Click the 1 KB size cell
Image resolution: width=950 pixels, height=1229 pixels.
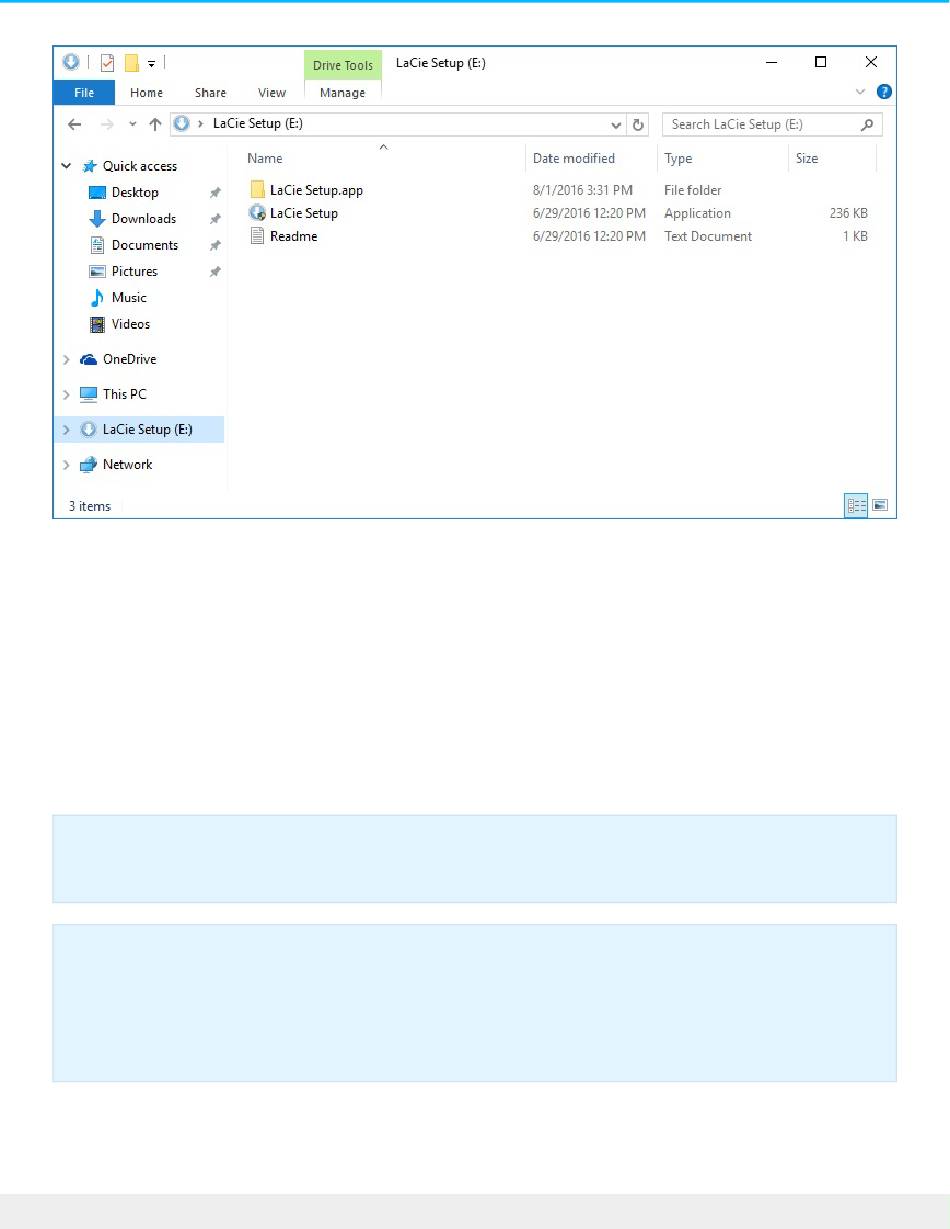(x=855, y=236)
